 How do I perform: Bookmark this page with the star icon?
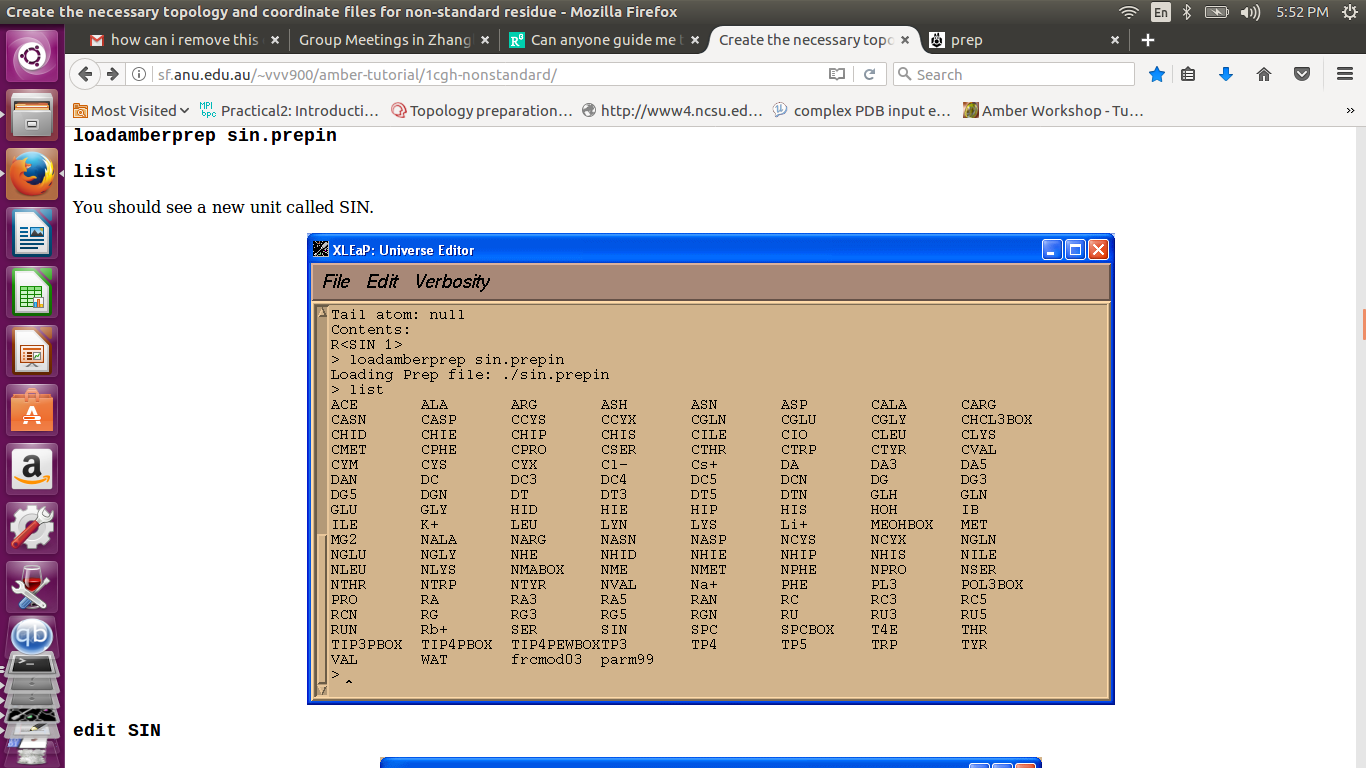coord(1157,74)
